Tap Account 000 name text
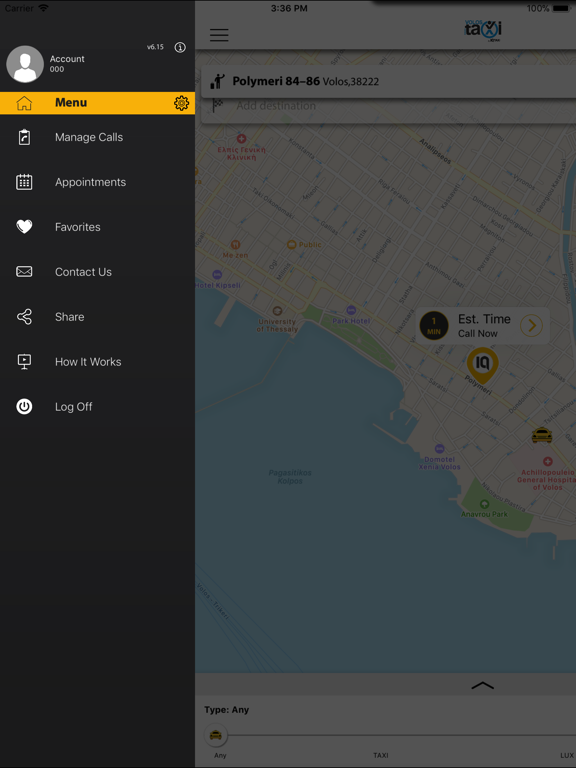This screenshot has height=768, width=576. click(67, 64)
